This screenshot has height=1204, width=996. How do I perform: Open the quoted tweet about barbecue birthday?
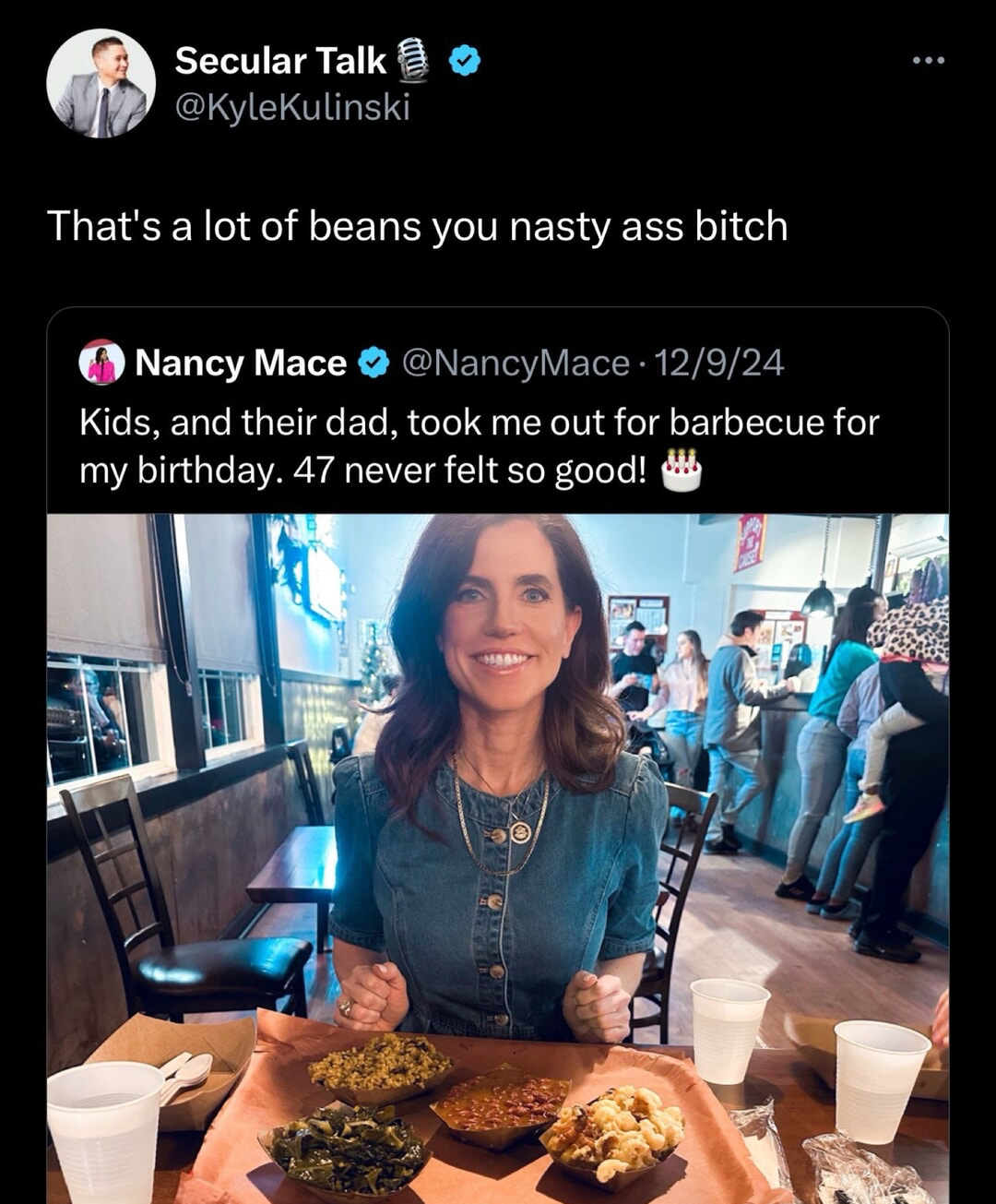tap(480, 446)
